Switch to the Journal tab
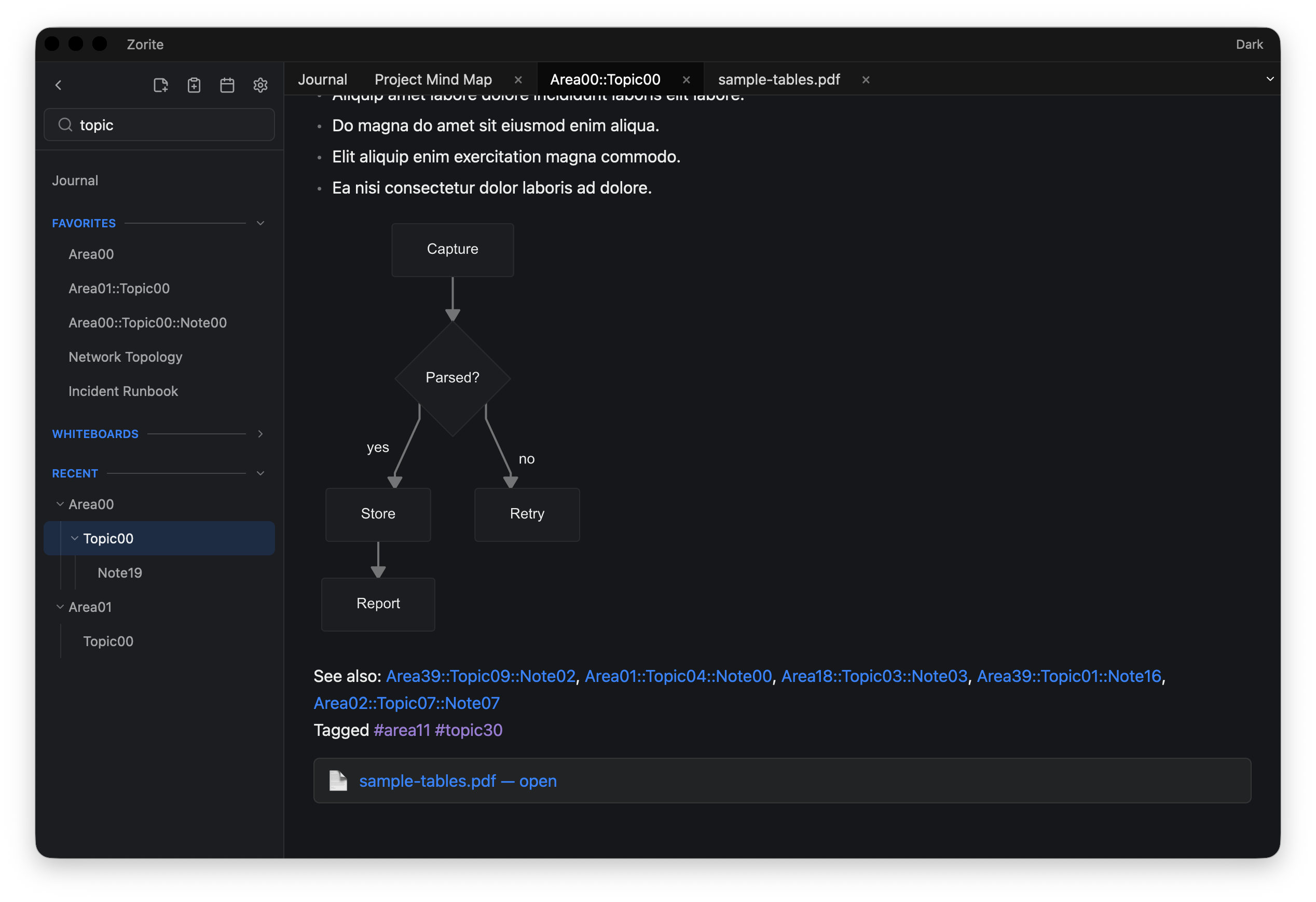 [322, 79]
